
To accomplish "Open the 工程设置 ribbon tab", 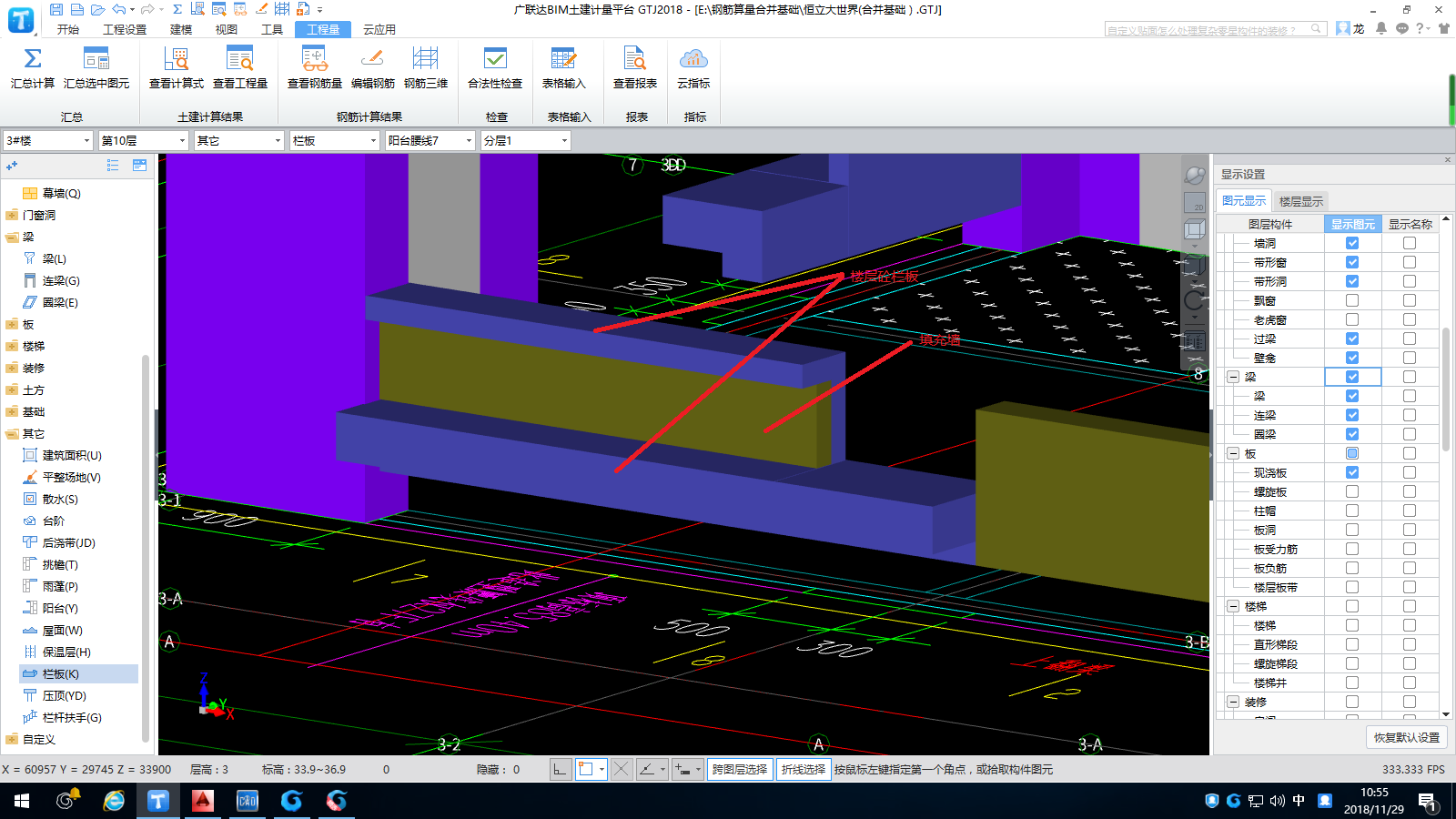I will pyautogui.click(x=125, y=29).
